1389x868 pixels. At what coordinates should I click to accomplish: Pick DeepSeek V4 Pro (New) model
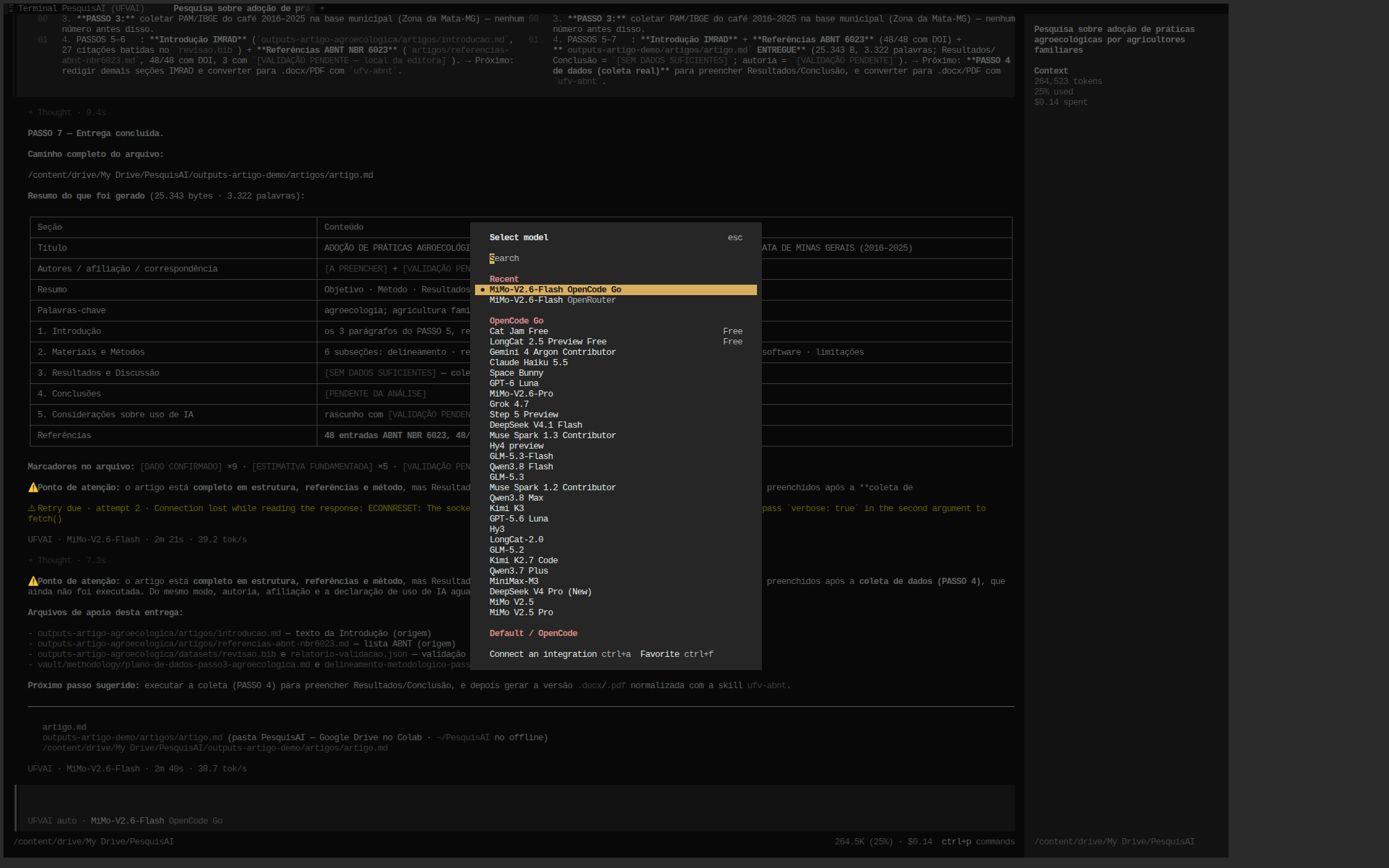tap(615, 592)
